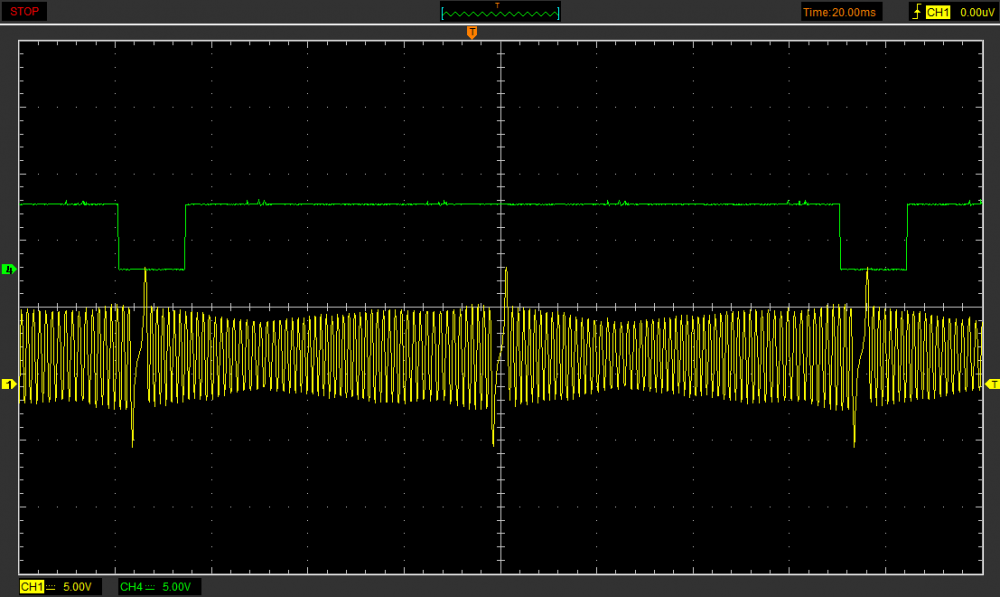The height and width of the screenshot is (597, 1000).
Task: Select the CH1 trigger source label
Action: [x=937, y=12]
